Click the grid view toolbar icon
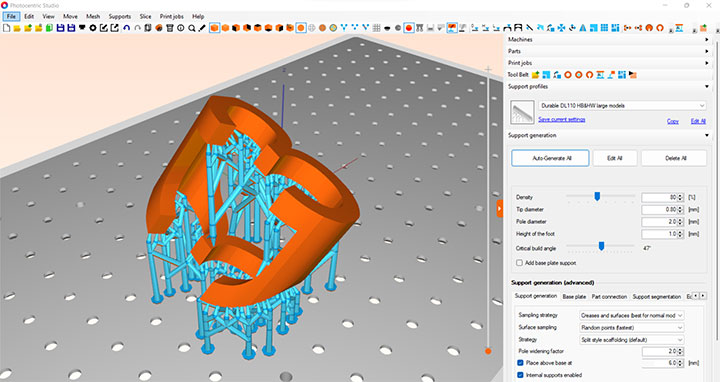 (377, 28)
